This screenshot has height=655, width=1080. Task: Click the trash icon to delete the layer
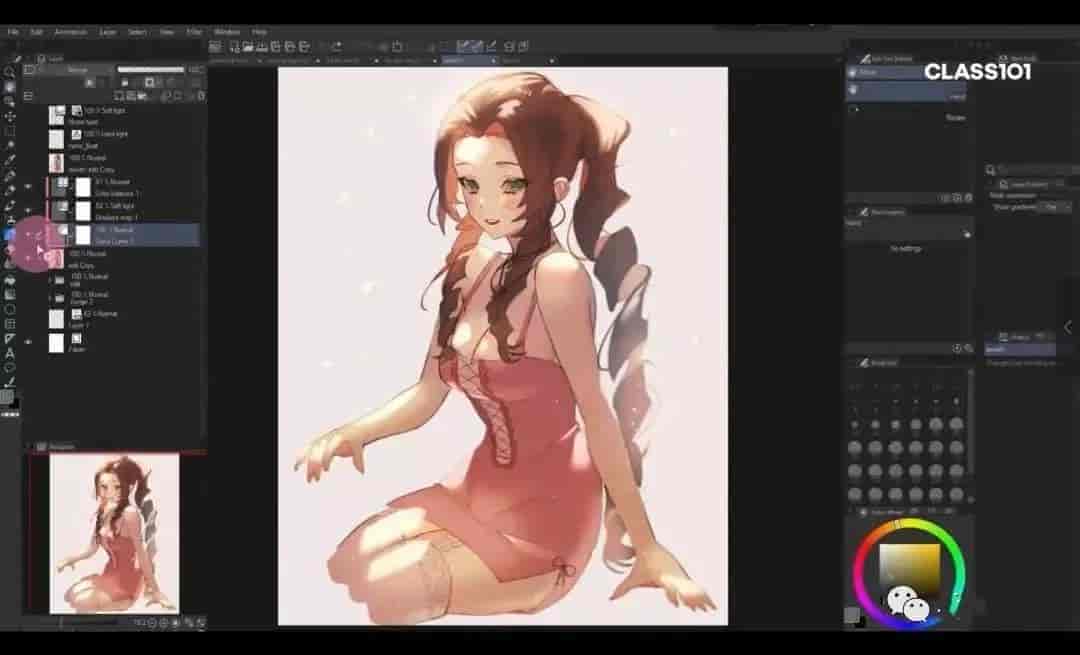(x=201, y=96)
